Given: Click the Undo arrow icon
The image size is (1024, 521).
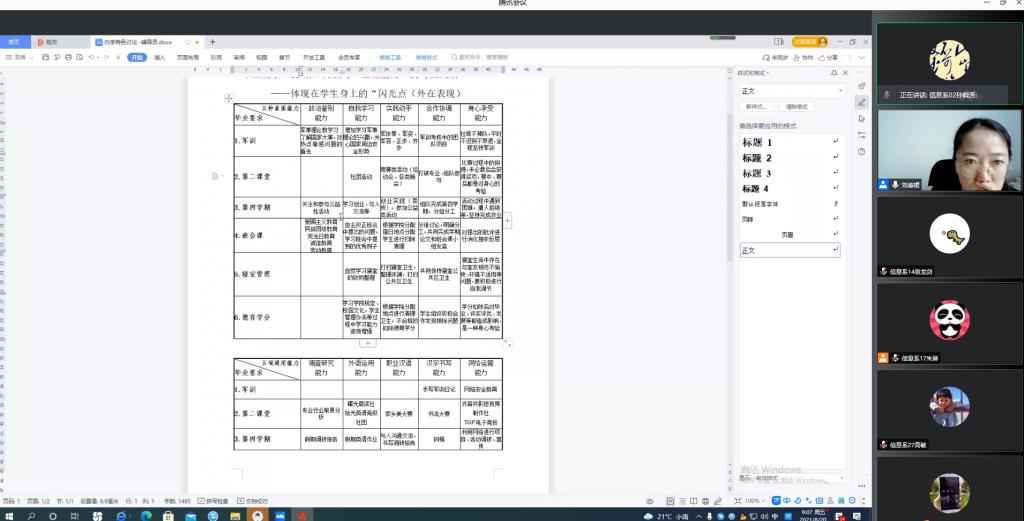Looking at the screenshot, I should pyautogui.click(x=91, y=57).
